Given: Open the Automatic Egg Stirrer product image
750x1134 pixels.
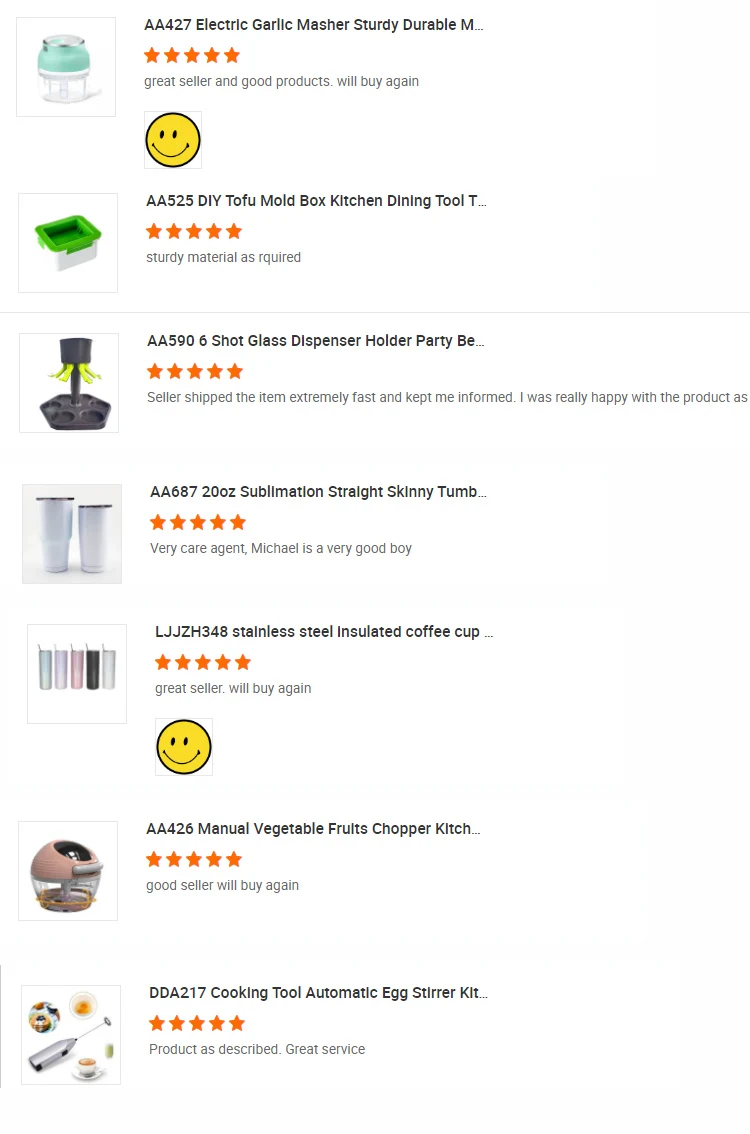Looking at the screenshot, I should 71,1035.
